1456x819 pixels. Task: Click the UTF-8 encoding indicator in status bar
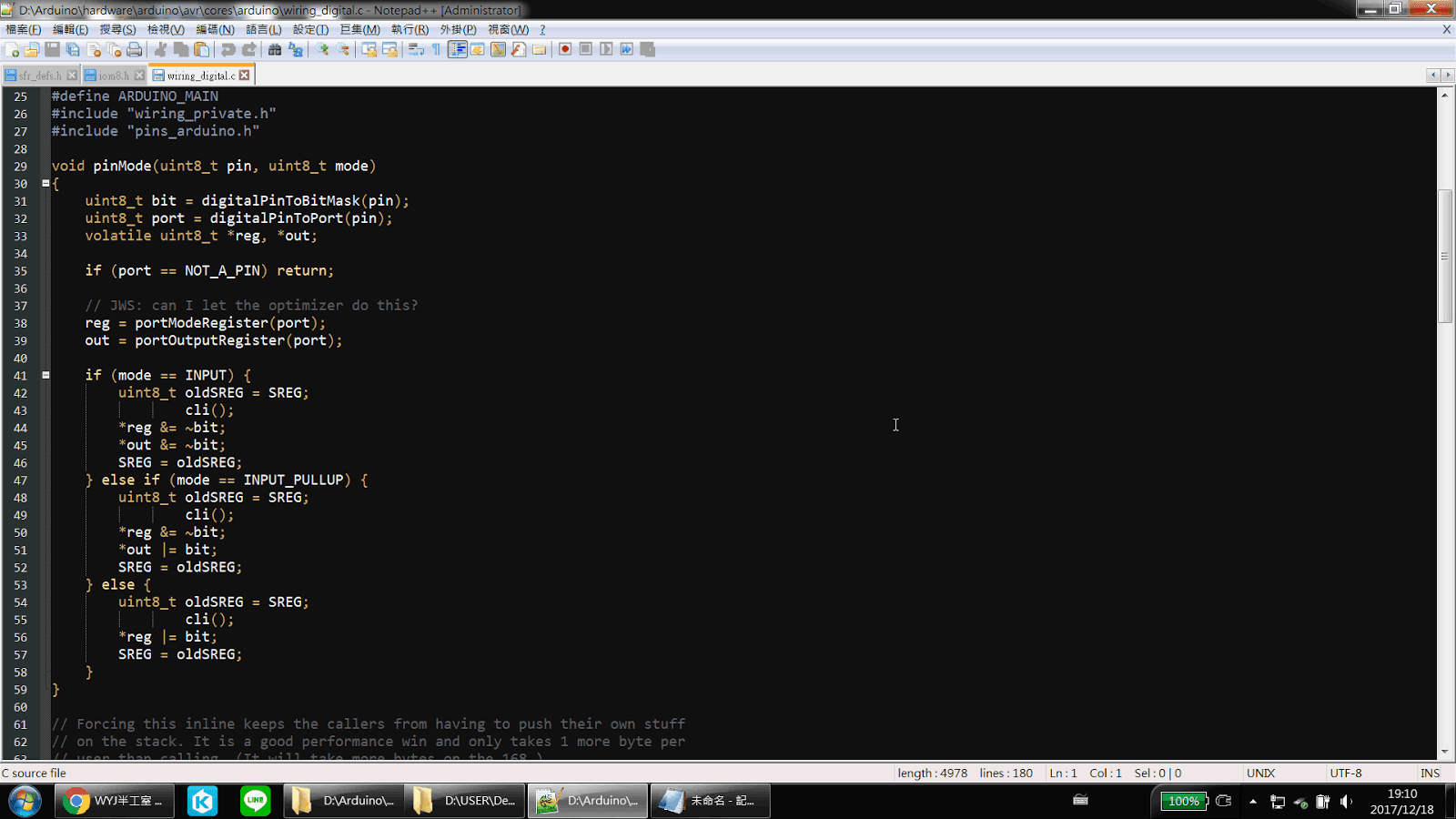point(1346,773)
